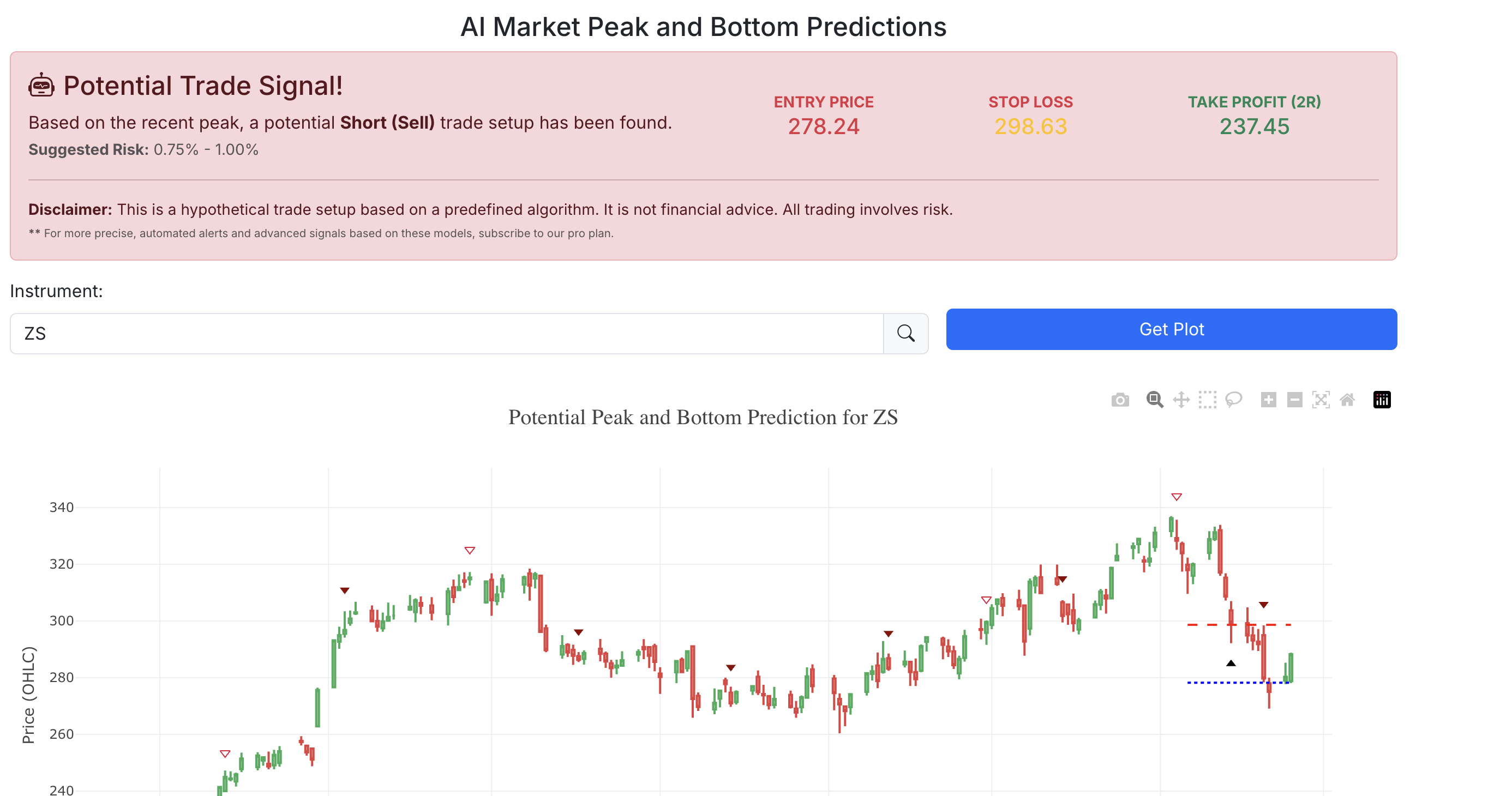Choose the Lasso Select tool
Image resolution: width=1512 pixels, height=796 pixels.
(x=1234, y=400)
